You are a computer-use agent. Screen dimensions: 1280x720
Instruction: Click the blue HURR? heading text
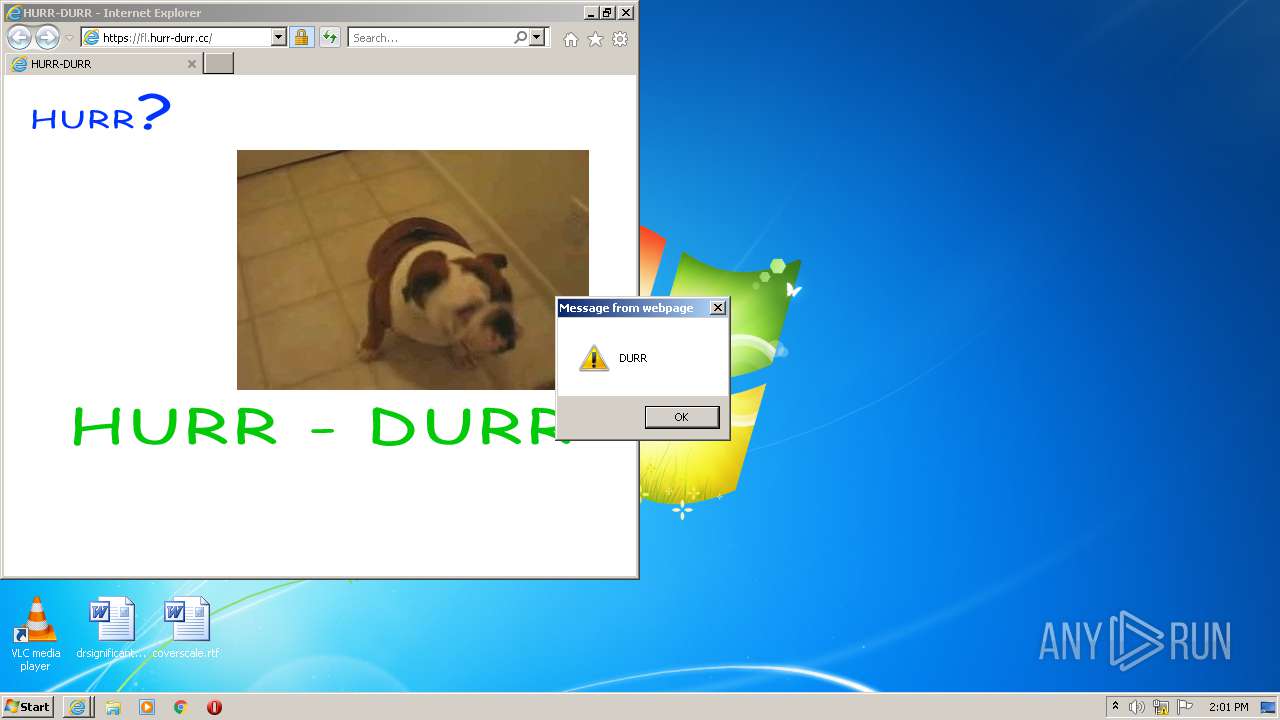tap(101, 114)
